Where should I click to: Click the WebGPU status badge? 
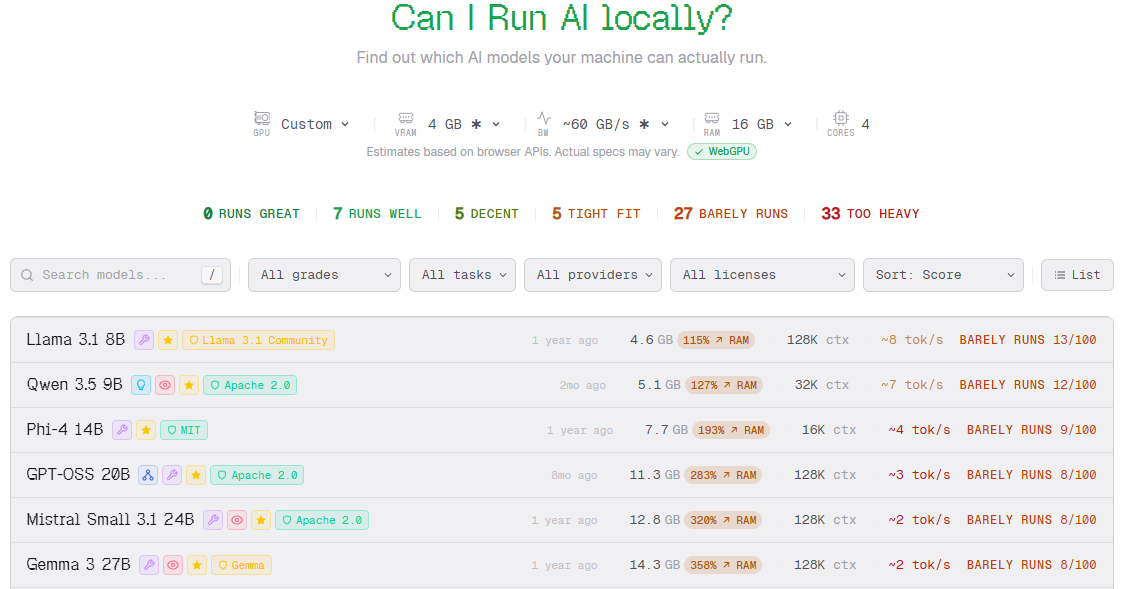point(722,152)
